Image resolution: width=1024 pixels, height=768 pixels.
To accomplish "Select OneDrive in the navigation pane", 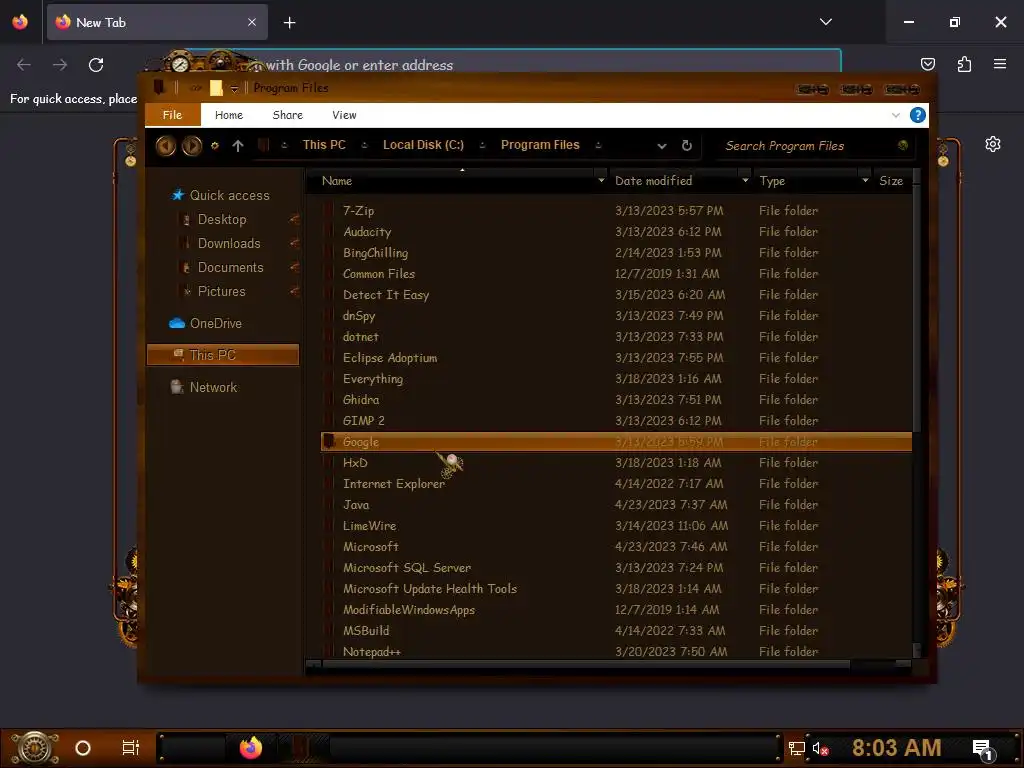I will [216, 323].
